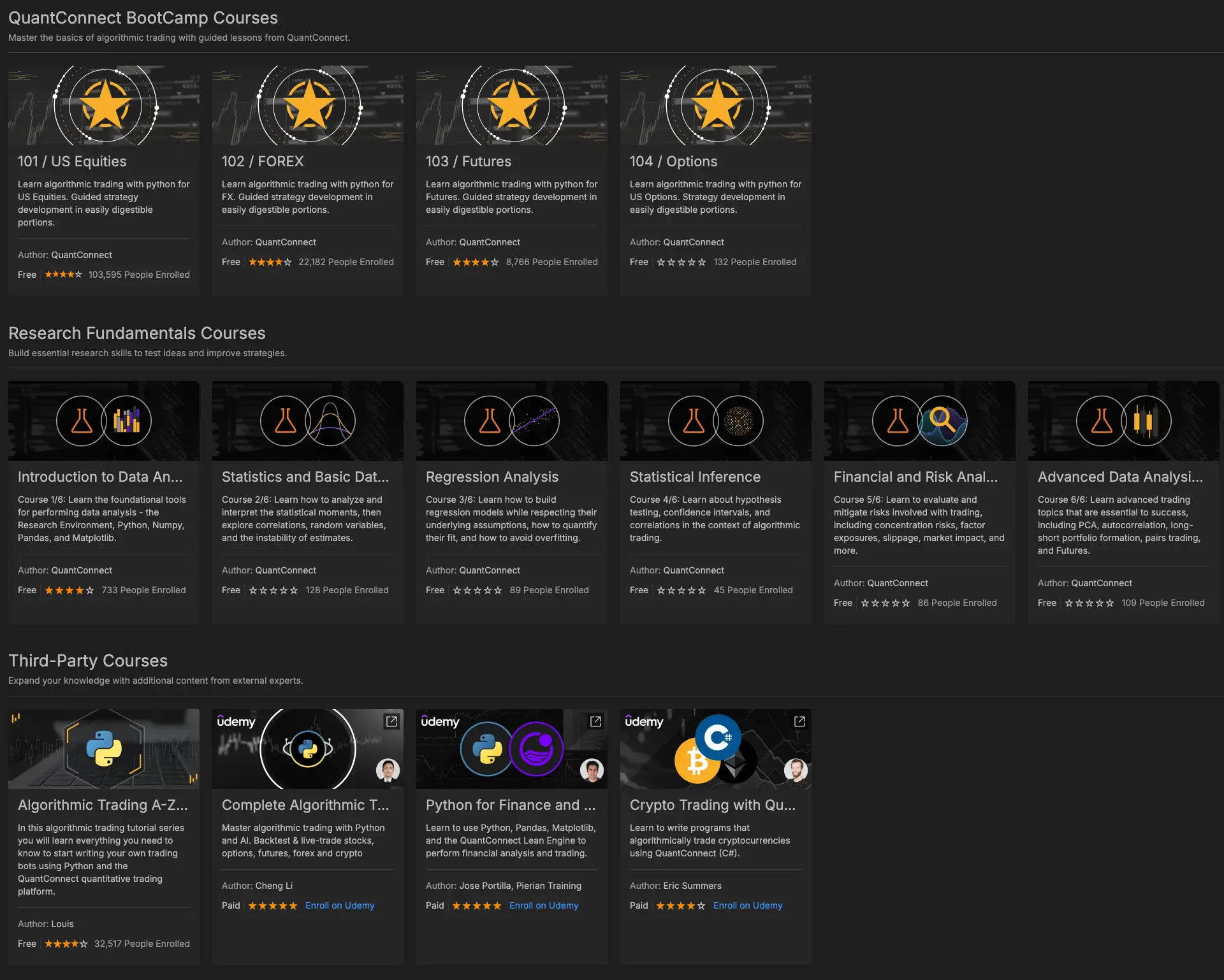Click the 103 / Futures course thumbnail image
This screenshot has width=1224, height=980.
tap(511, 105)
